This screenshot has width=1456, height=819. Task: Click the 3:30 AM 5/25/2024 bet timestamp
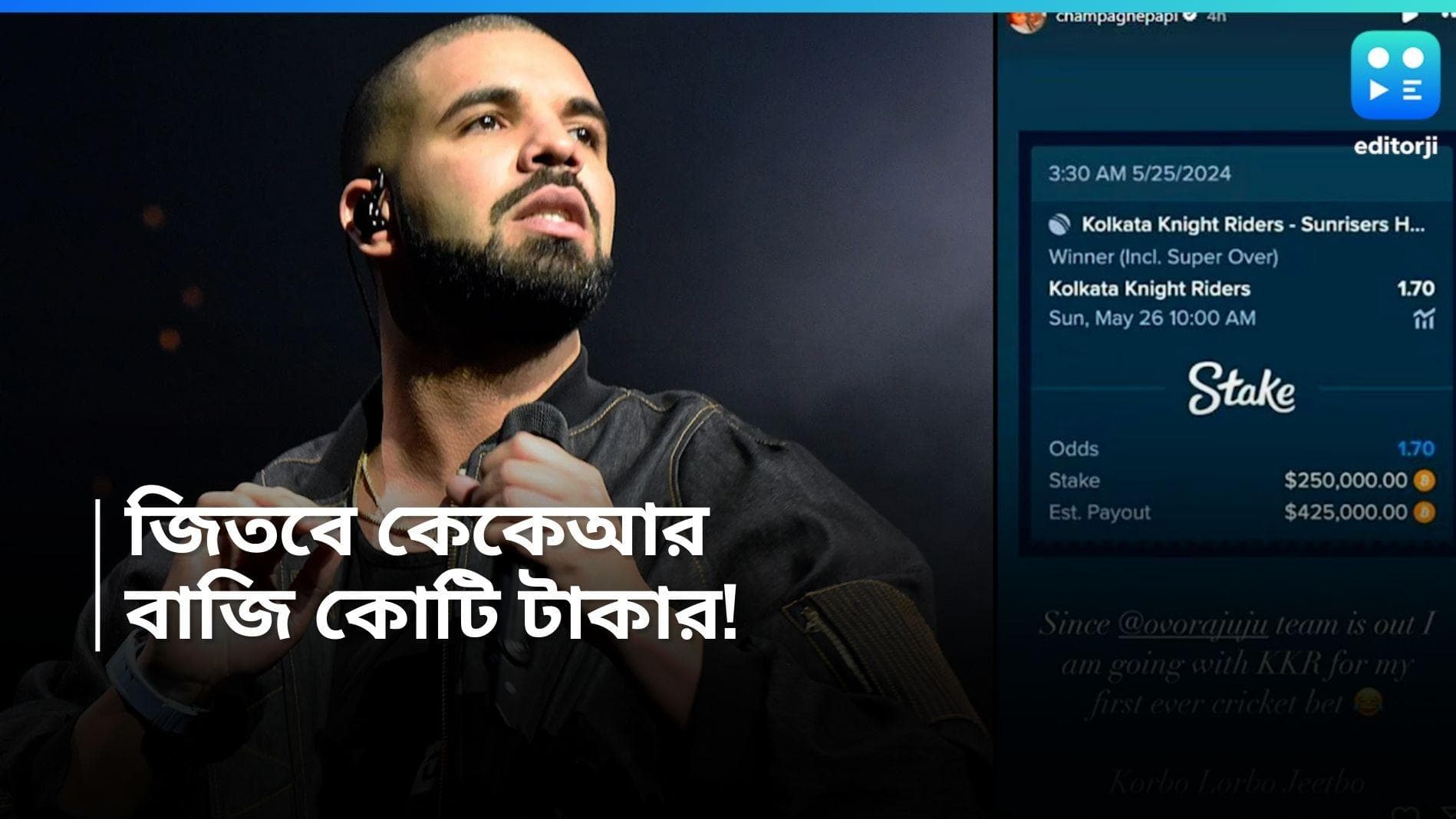pos(1139,173)
